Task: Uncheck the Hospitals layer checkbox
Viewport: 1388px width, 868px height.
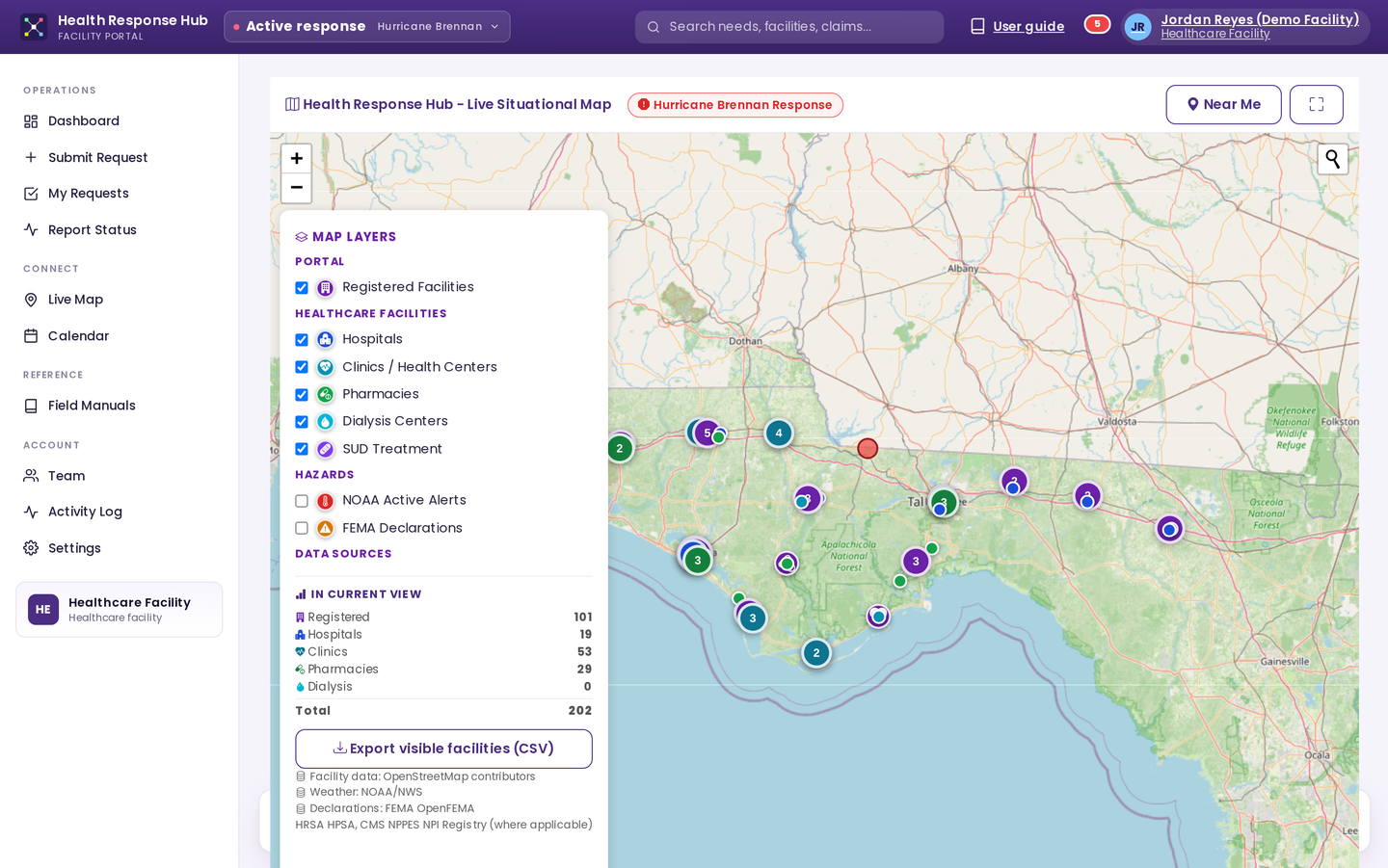Action: pos(302,340)
